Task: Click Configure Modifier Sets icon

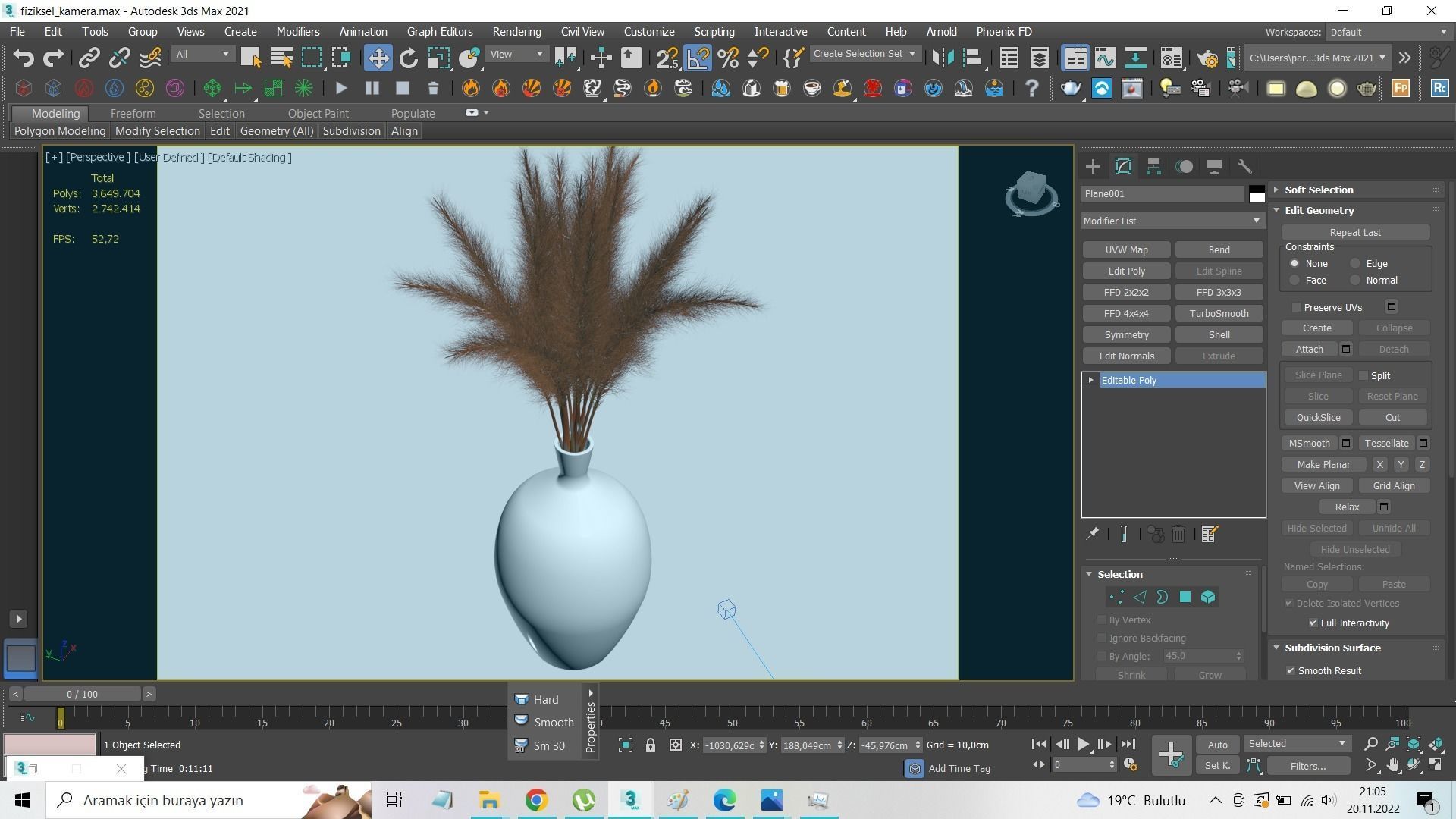Action: tap(1210, 534)
